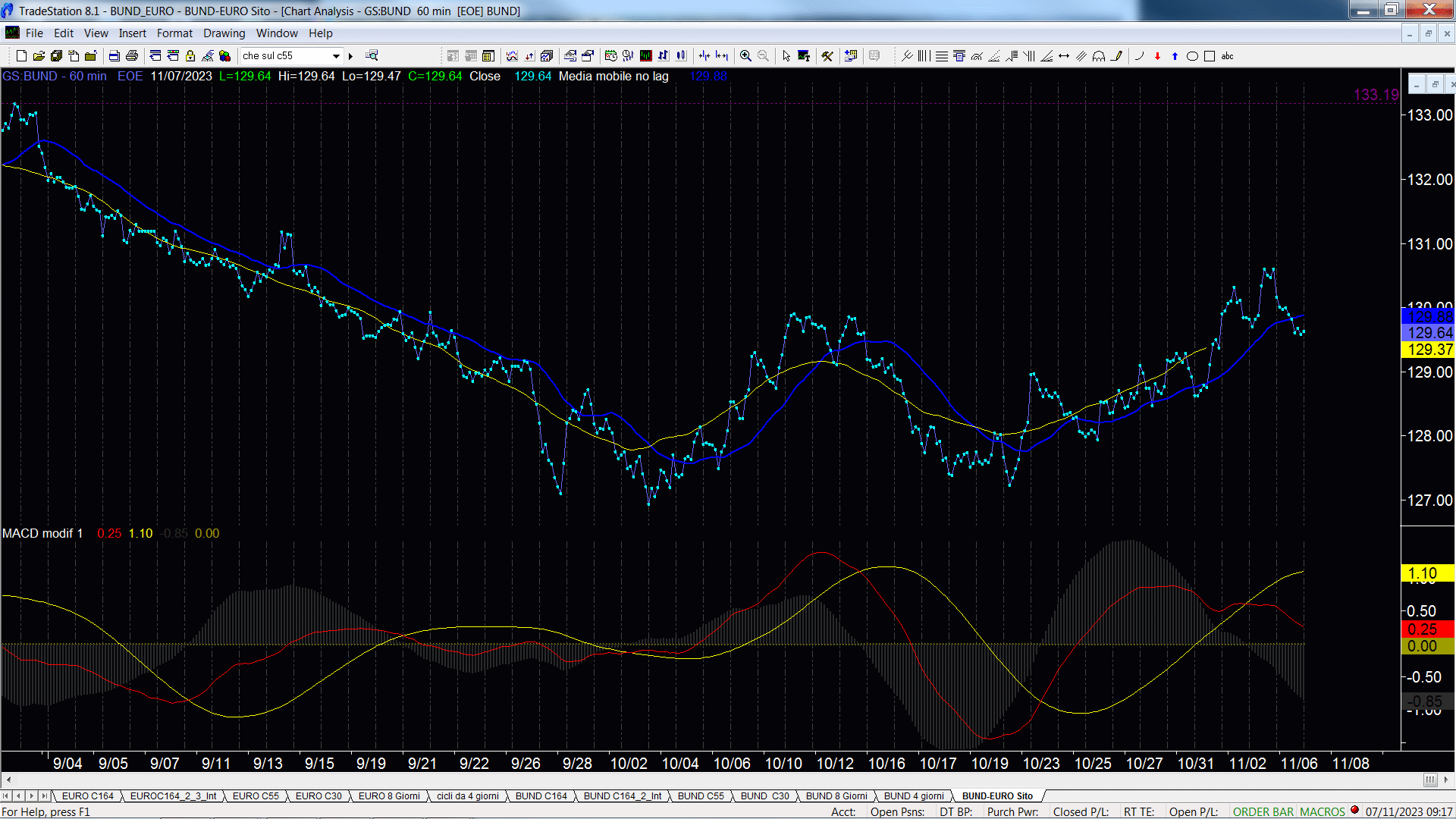Image resolution: width=1456 pixels, height=819 pixels.
Task: Click the Print icon in toolbar
Action: pos(132,56)
